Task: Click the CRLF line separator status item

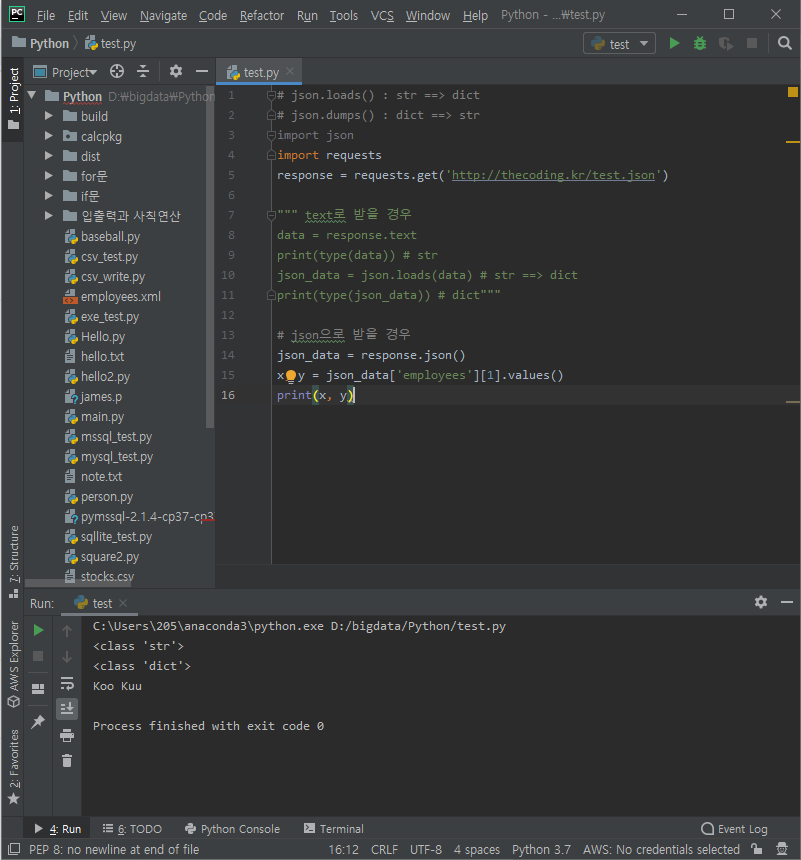Action: [384, 850]
